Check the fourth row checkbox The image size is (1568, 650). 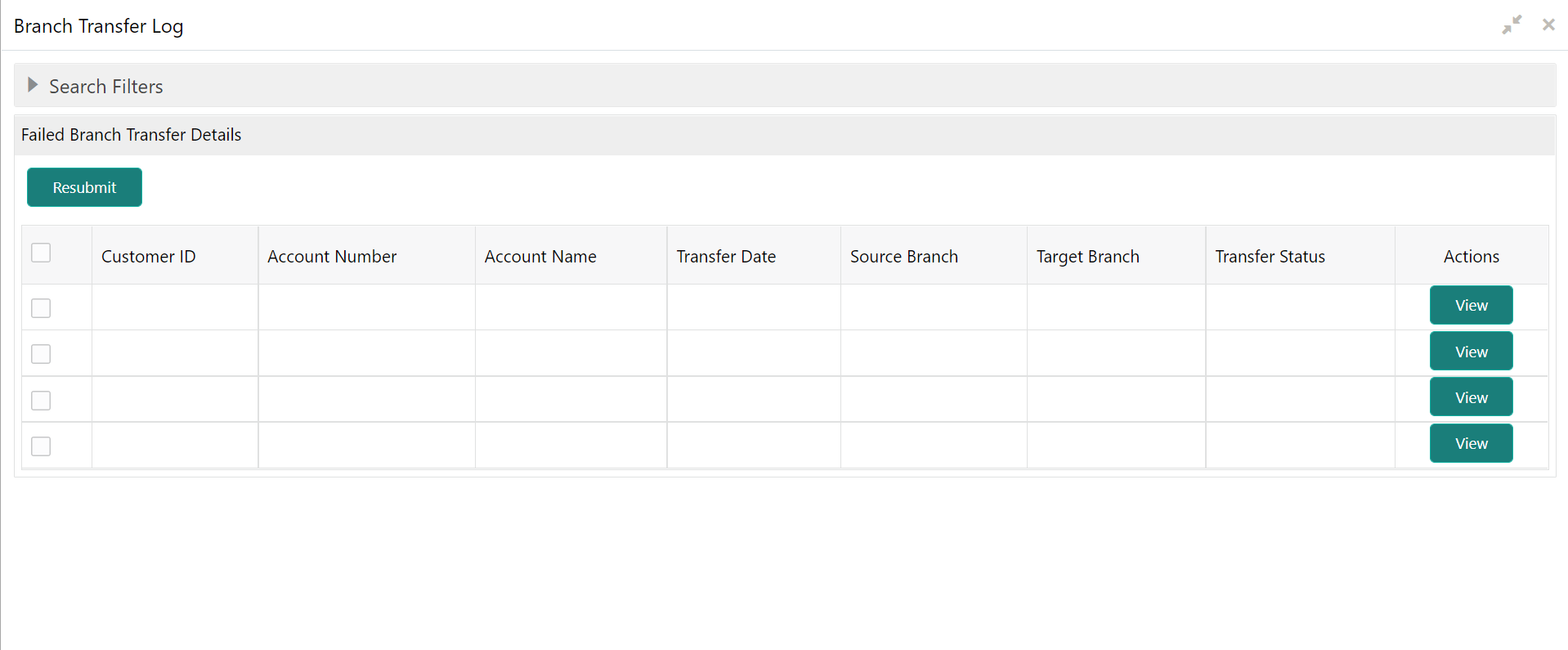point(41,446)
